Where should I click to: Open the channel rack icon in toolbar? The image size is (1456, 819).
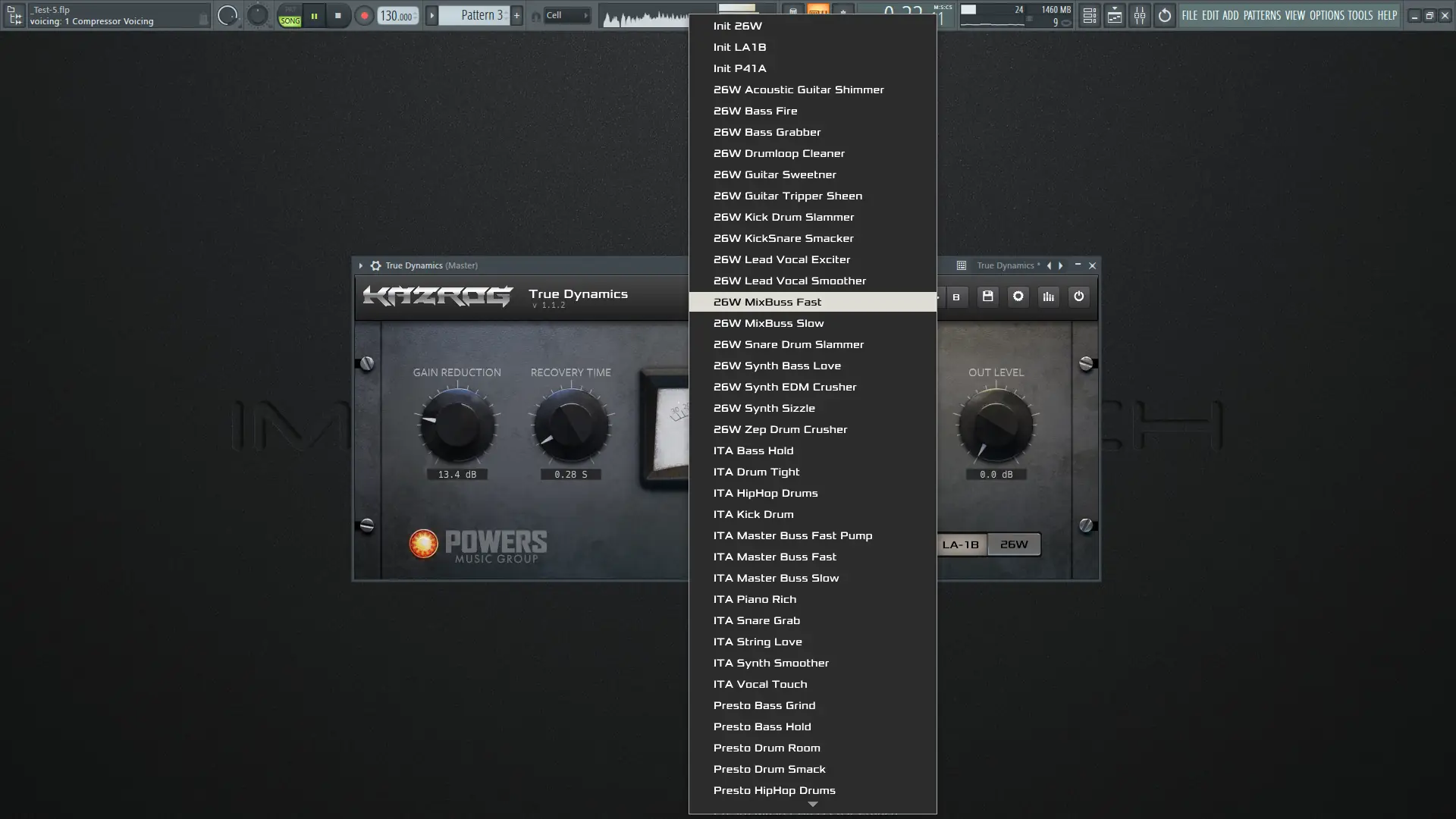click(1089, 15)
